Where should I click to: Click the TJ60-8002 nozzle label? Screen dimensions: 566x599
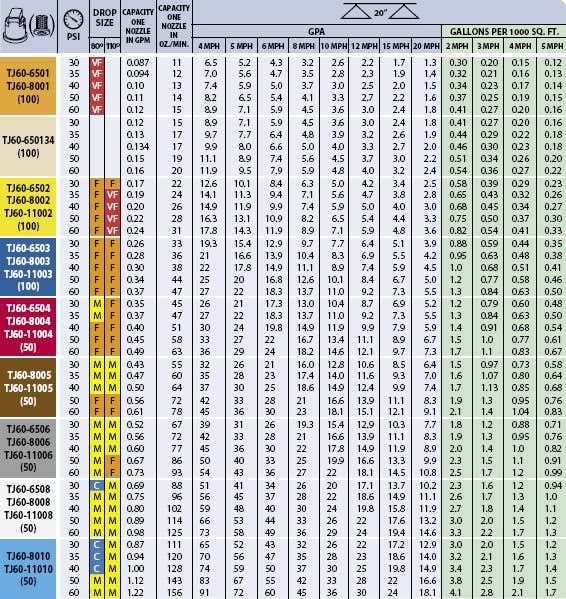28,200
